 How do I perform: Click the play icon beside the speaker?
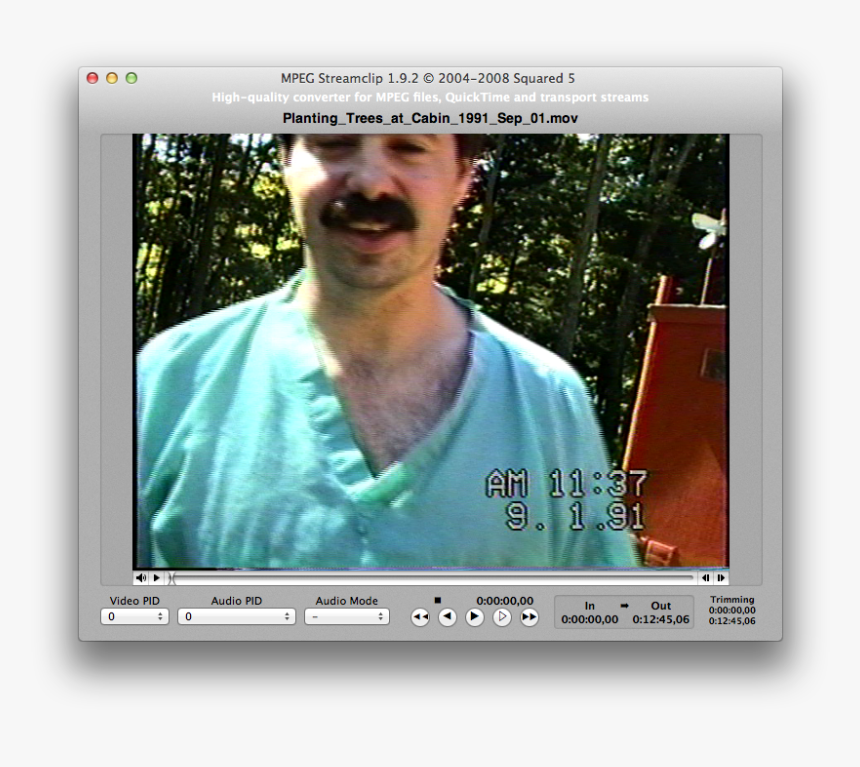tap(156, 577)
